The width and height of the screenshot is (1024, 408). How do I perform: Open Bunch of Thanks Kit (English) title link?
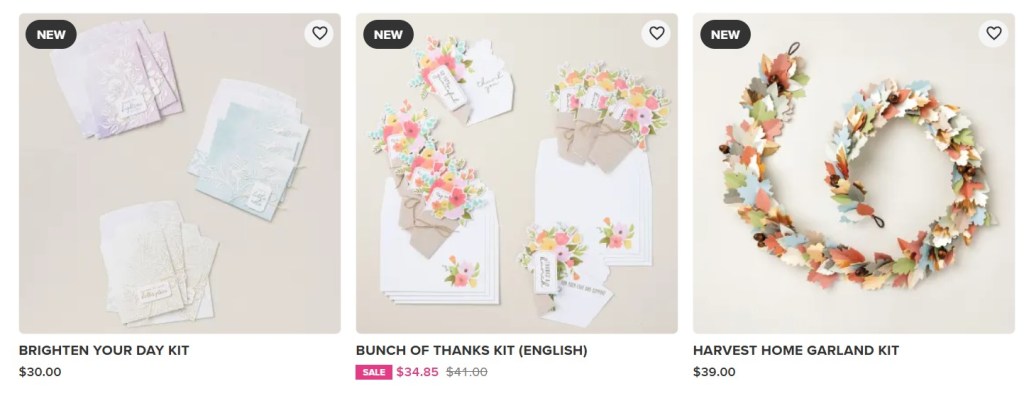[471, 351]
